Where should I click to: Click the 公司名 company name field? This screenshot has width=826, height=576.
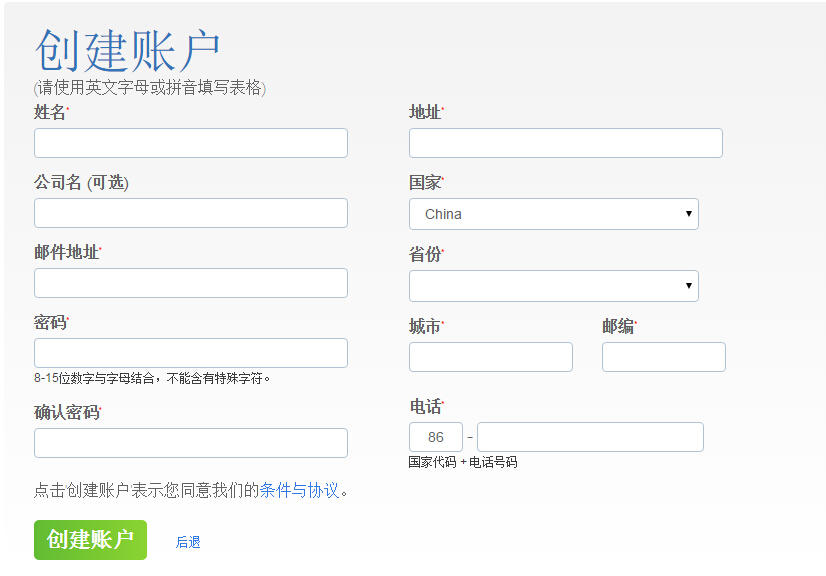pos(190,212)
